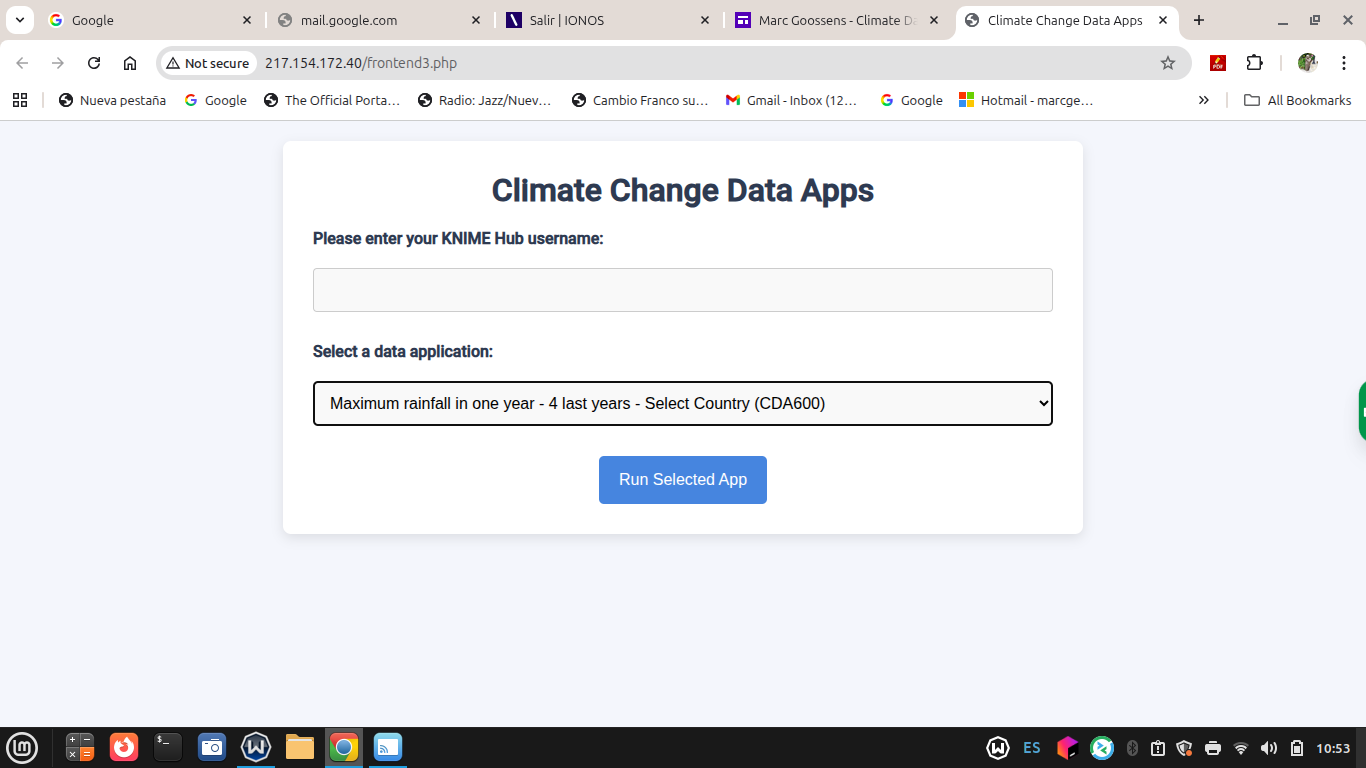The width and height of the screenshot is (1366, 768).
Task: Click the volume icon in system tray
Action: tap(1269, 748)
